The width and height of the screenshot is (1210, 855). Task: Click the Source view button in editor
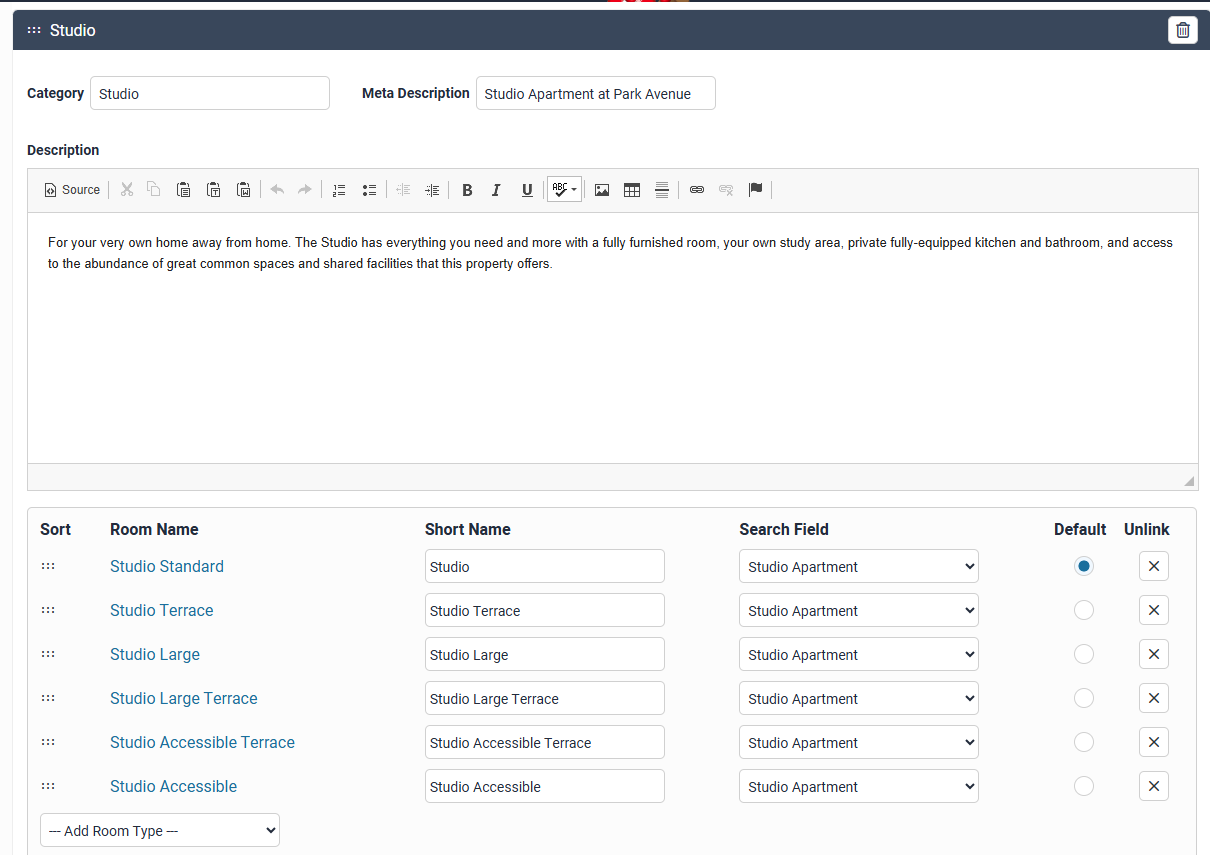pyautogui.click(x=72, y=190)
